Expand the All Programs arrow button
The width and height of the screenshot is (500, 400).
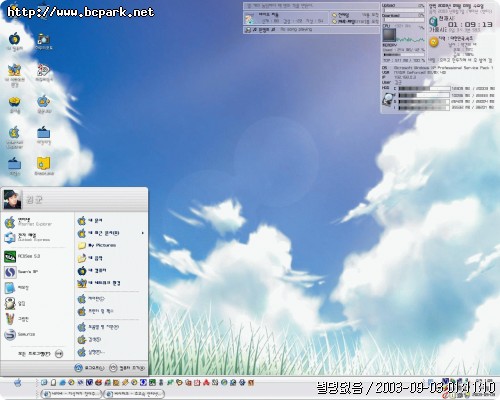click(x=59, y=354)
